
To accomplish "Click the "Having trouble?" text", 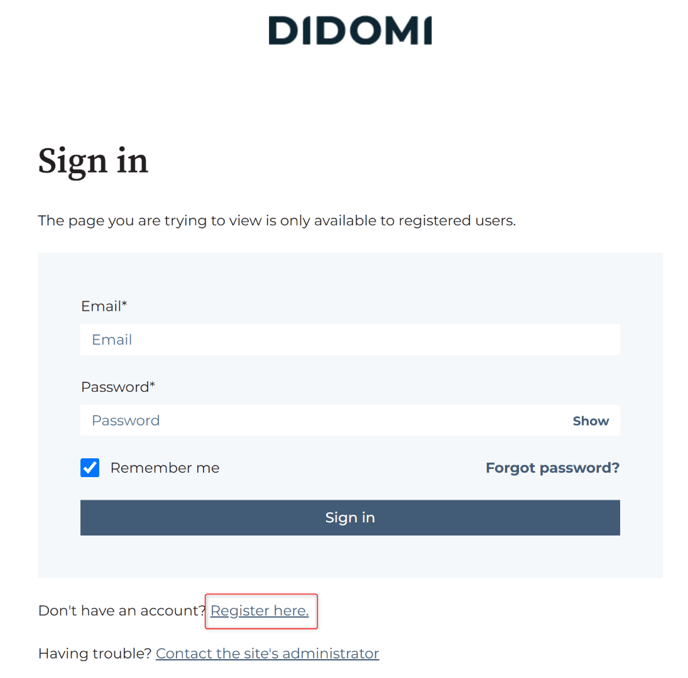I will click(x=95, y=653).
